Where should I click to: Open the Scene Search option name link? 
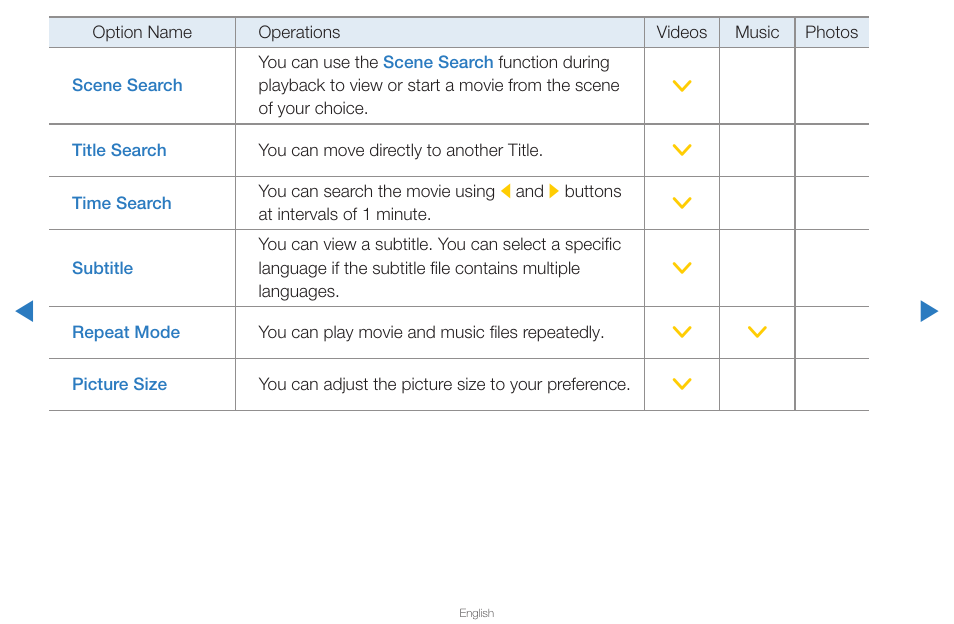(127, 85)
